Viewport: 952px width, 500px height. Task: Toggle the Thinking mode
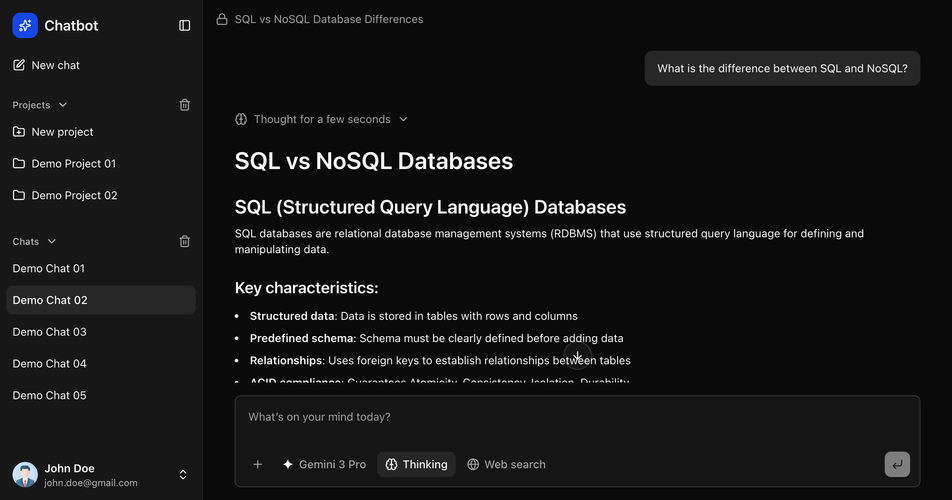(416, 464)
